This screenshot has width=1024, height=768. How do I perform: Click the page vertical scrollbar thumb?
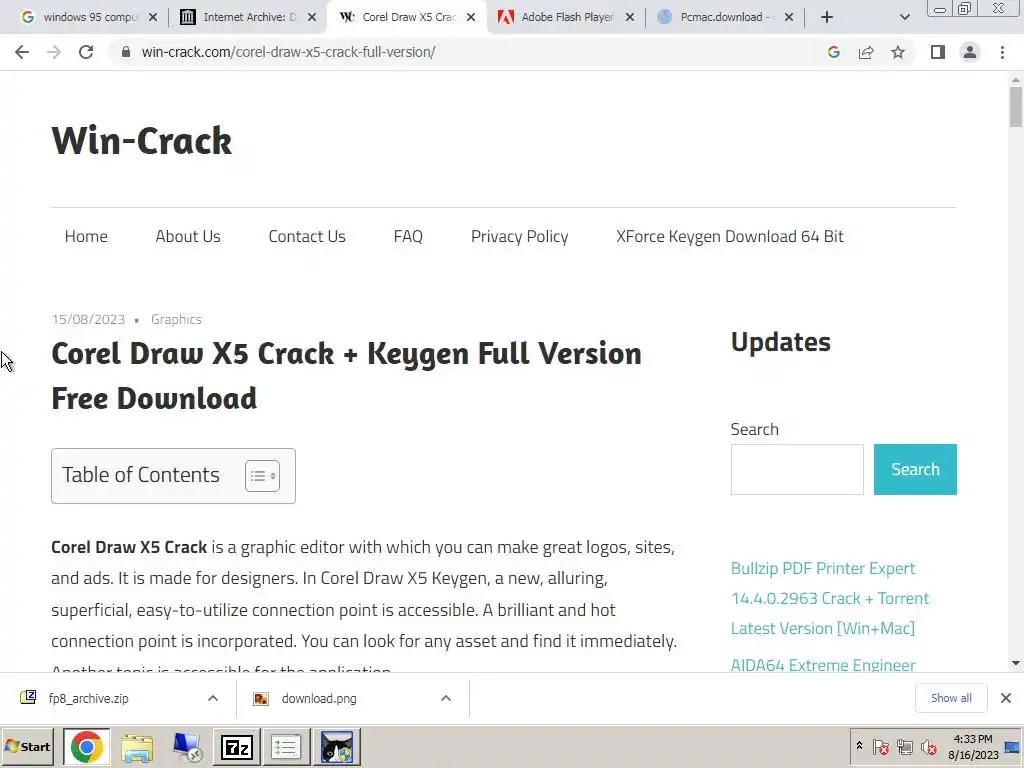[x=1016, y=106]
